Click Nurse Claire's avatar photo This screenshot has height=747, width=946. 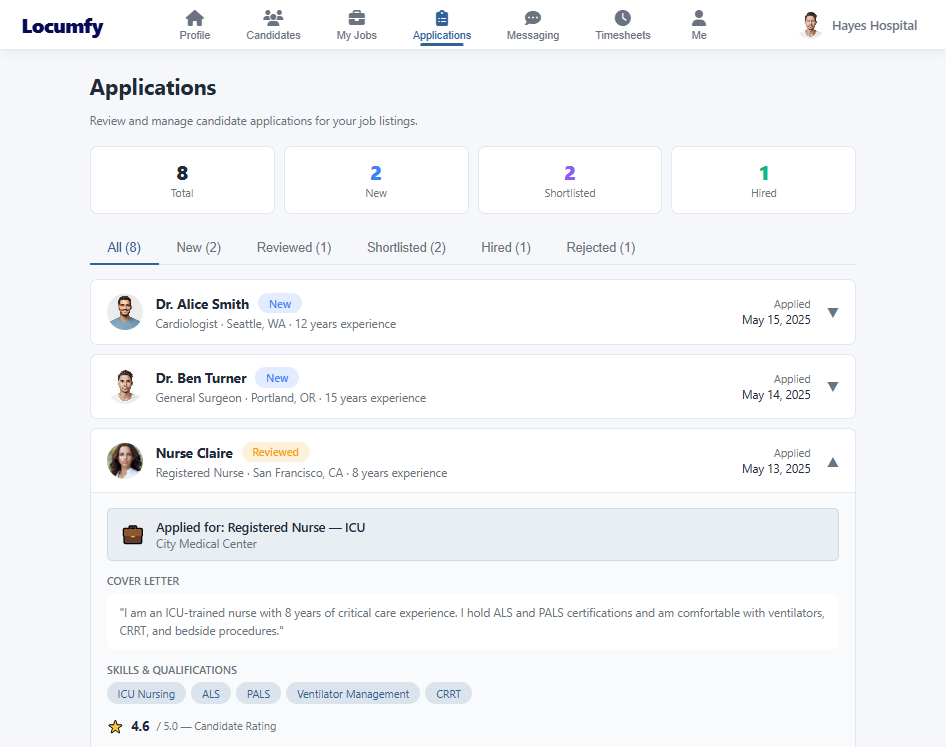[x=125, y=461]
